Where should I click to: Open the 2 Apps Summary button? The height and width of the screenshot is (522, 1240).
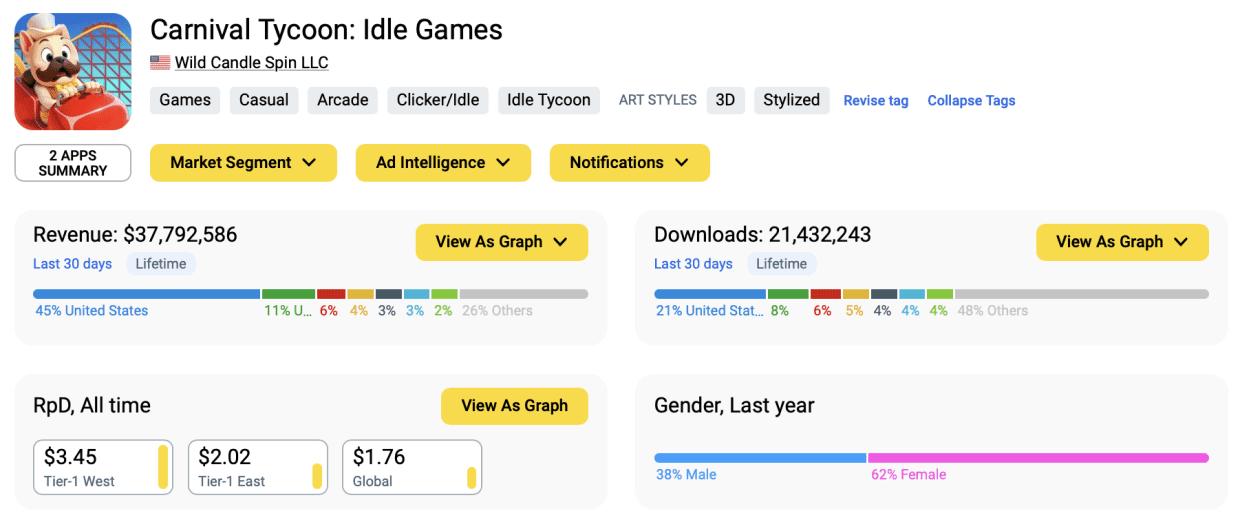click(73, 163)
